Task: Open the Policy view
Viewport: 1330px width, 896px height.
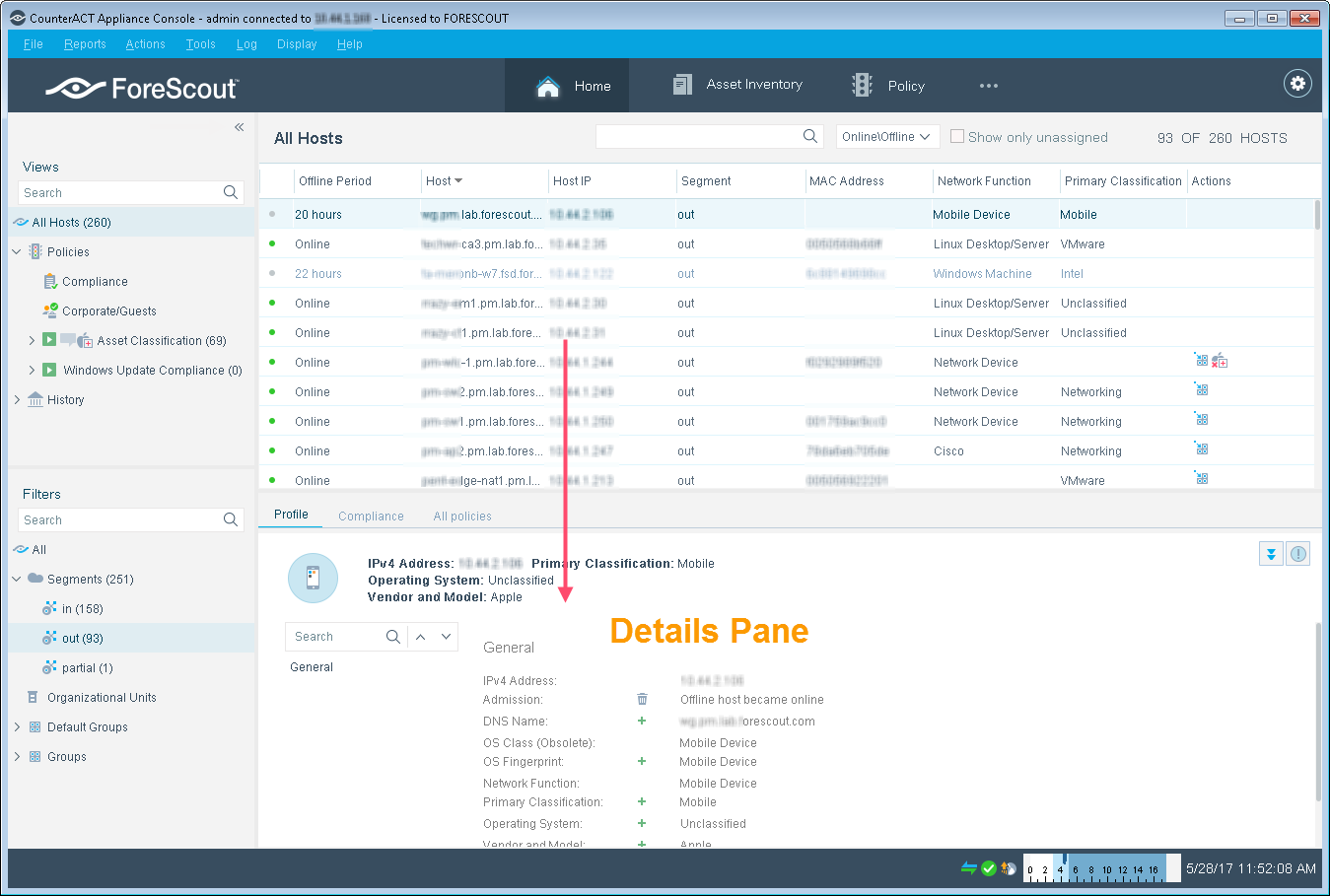Action: click(x=888, y=86)
